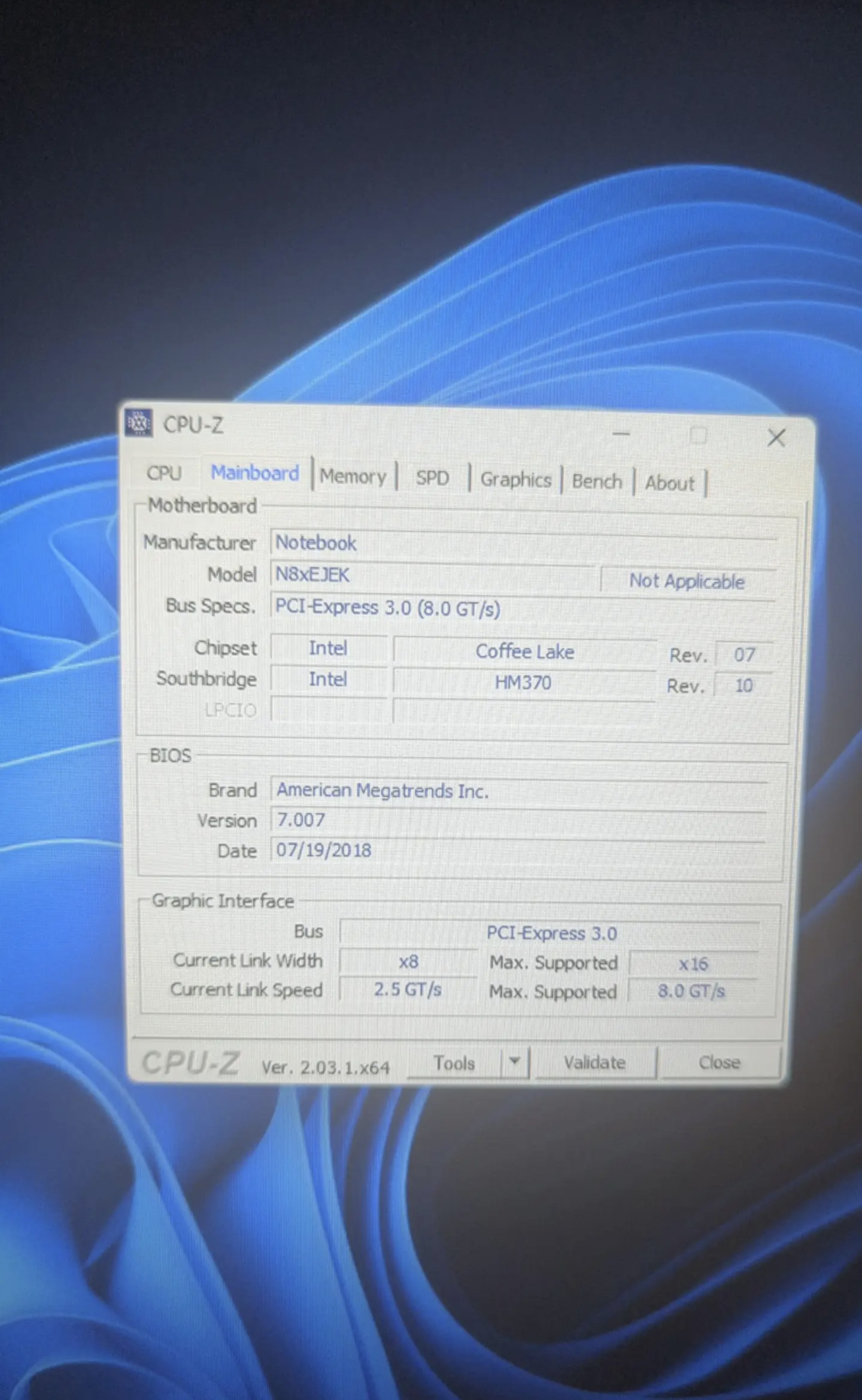The width and height of the screenshot is (862, 1400).
Task: Click BIOS date 07/19/2018 field
Action: point(518,850)
